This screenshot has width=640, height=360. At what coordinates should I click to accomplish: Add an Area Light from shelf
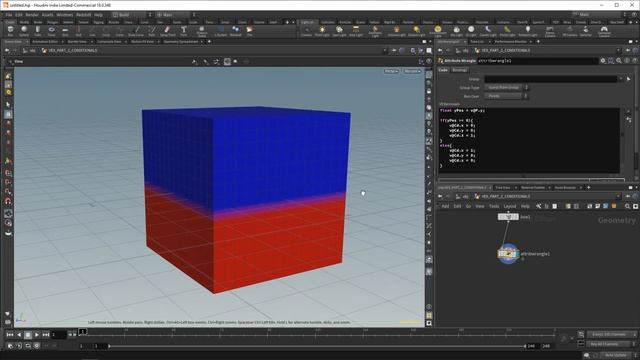point(356,31)
